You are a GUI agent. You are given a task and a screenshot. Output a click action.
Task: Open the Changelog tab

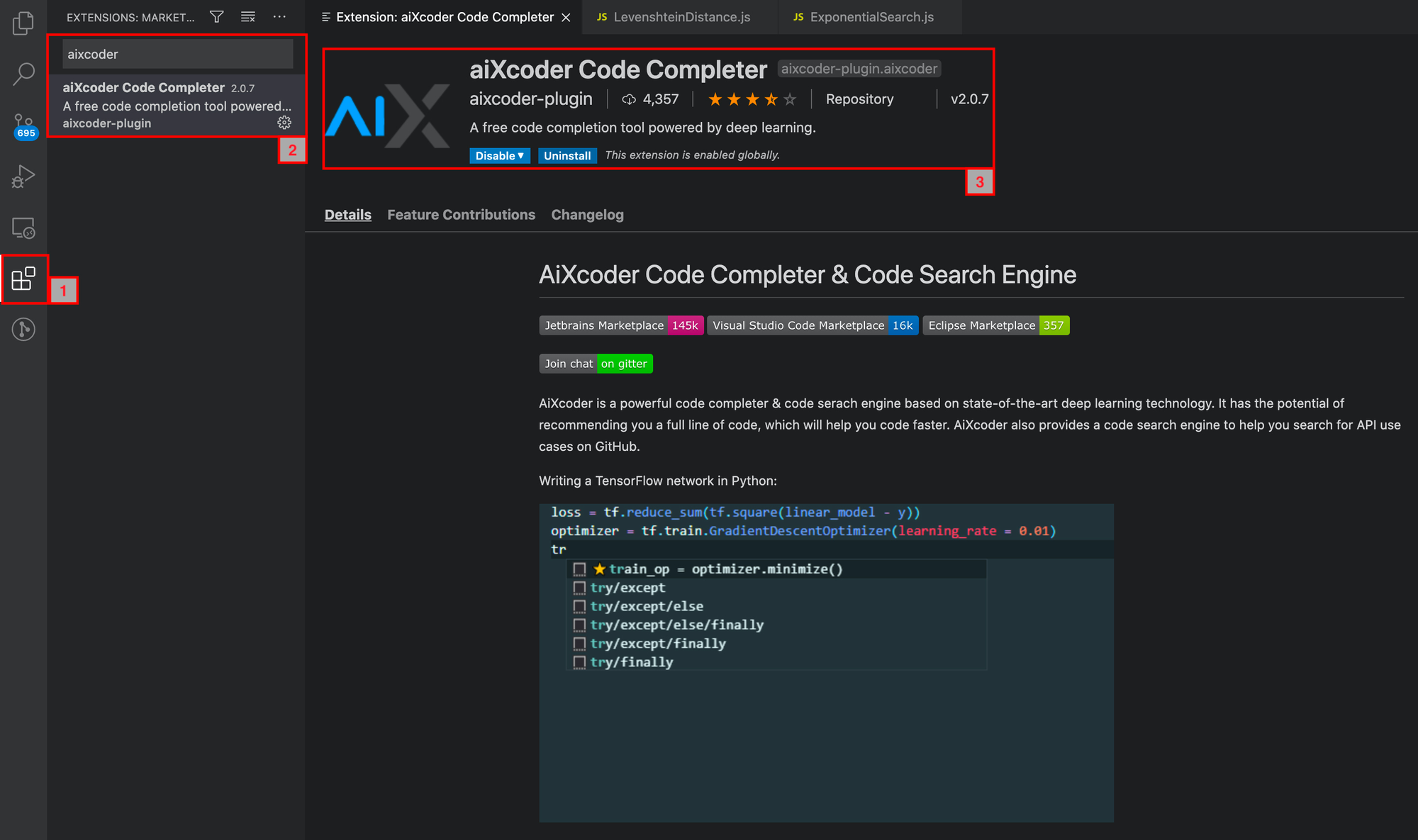click(588, 214)
